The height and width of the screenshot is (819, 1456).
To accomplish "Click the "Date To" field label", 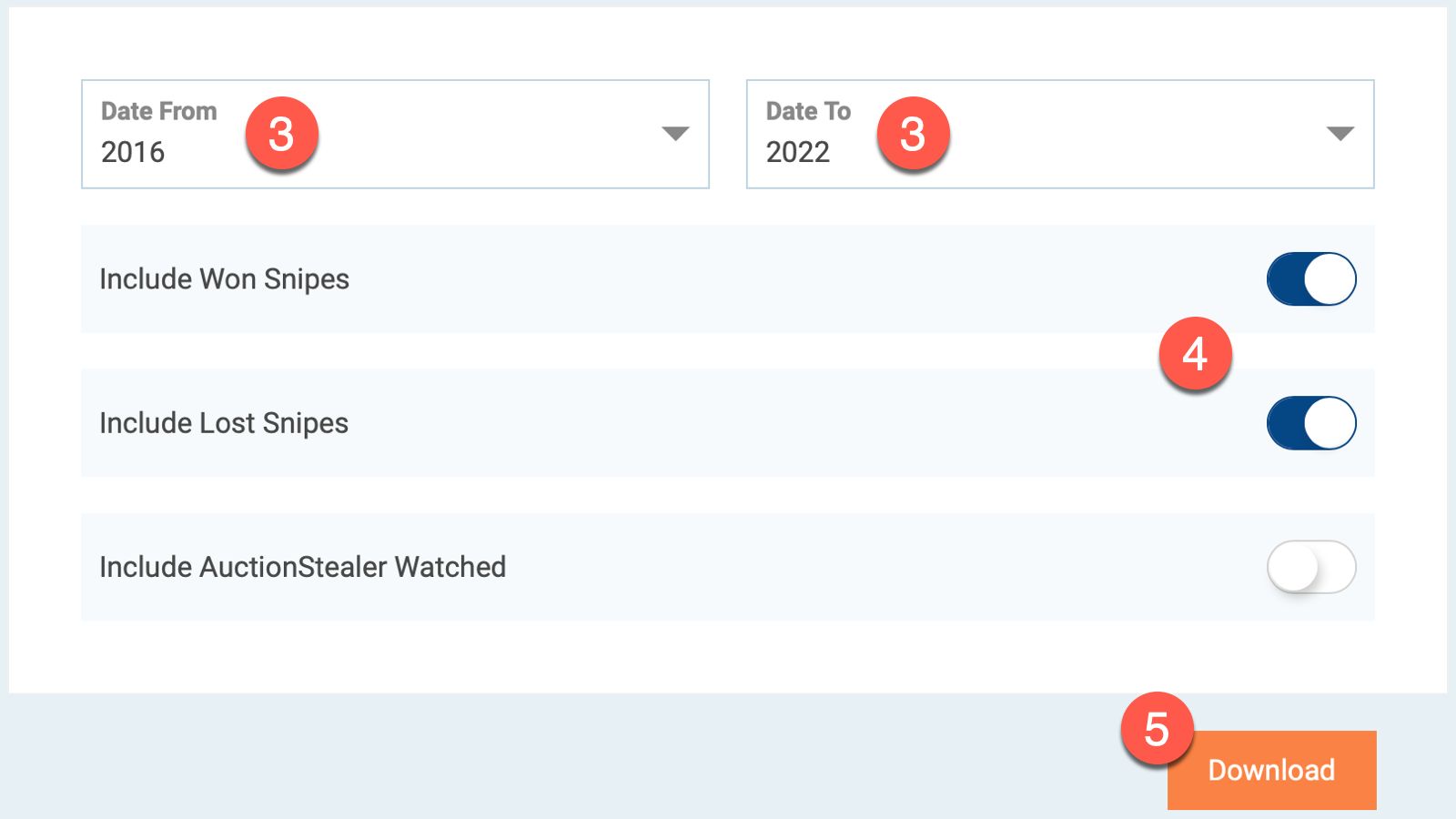I will click(x=808, y=111).
